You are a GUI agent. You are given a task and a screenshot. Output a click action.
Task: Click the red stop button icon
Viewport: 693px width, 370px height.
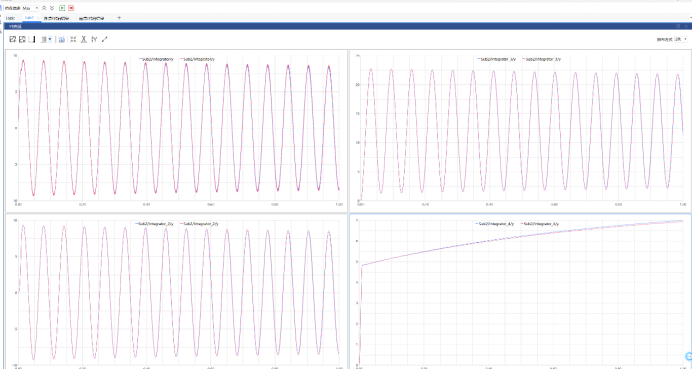[71, 8]
